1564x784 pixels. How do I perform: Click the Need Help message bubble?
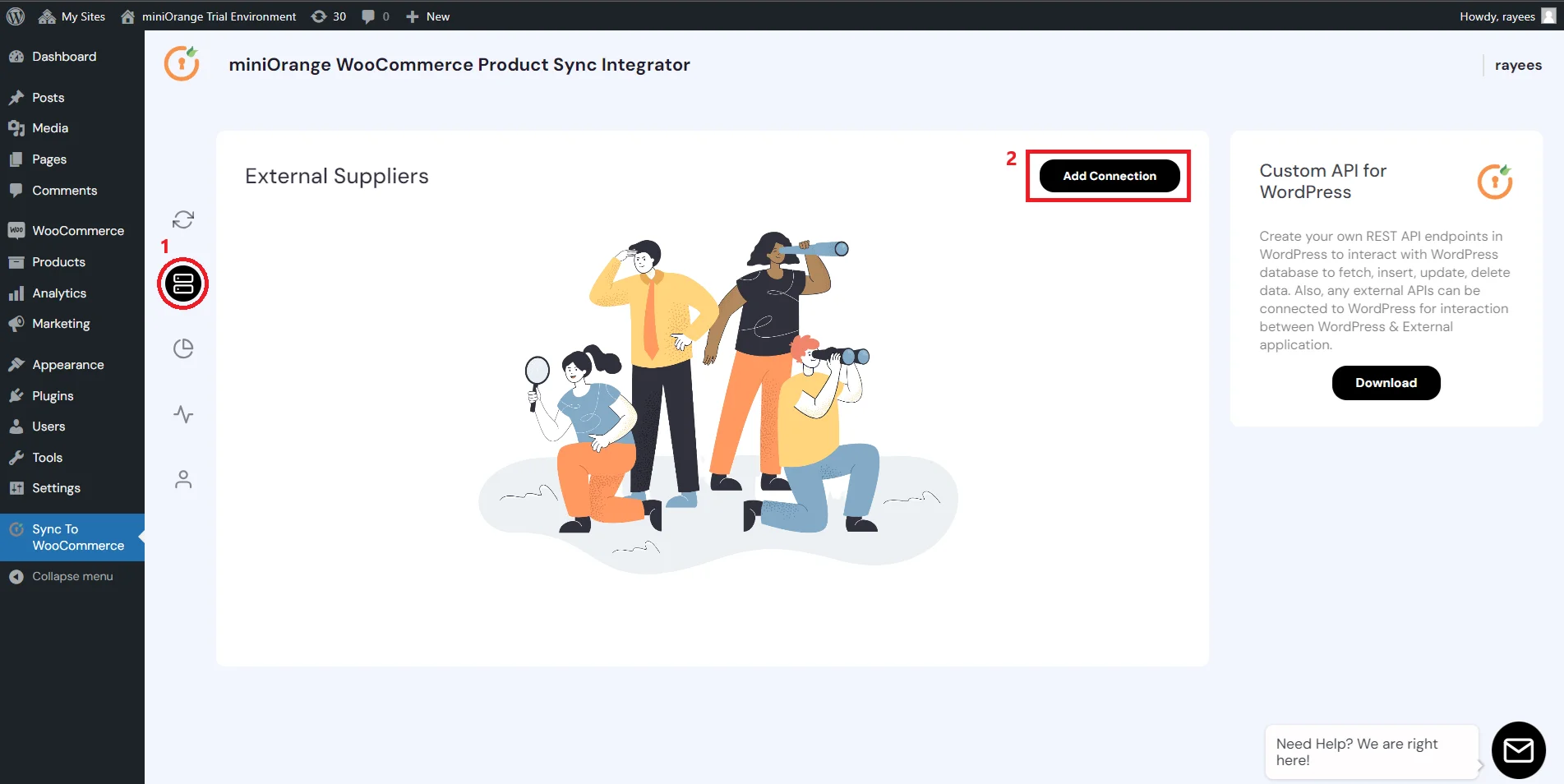[x=1371, y=752]
